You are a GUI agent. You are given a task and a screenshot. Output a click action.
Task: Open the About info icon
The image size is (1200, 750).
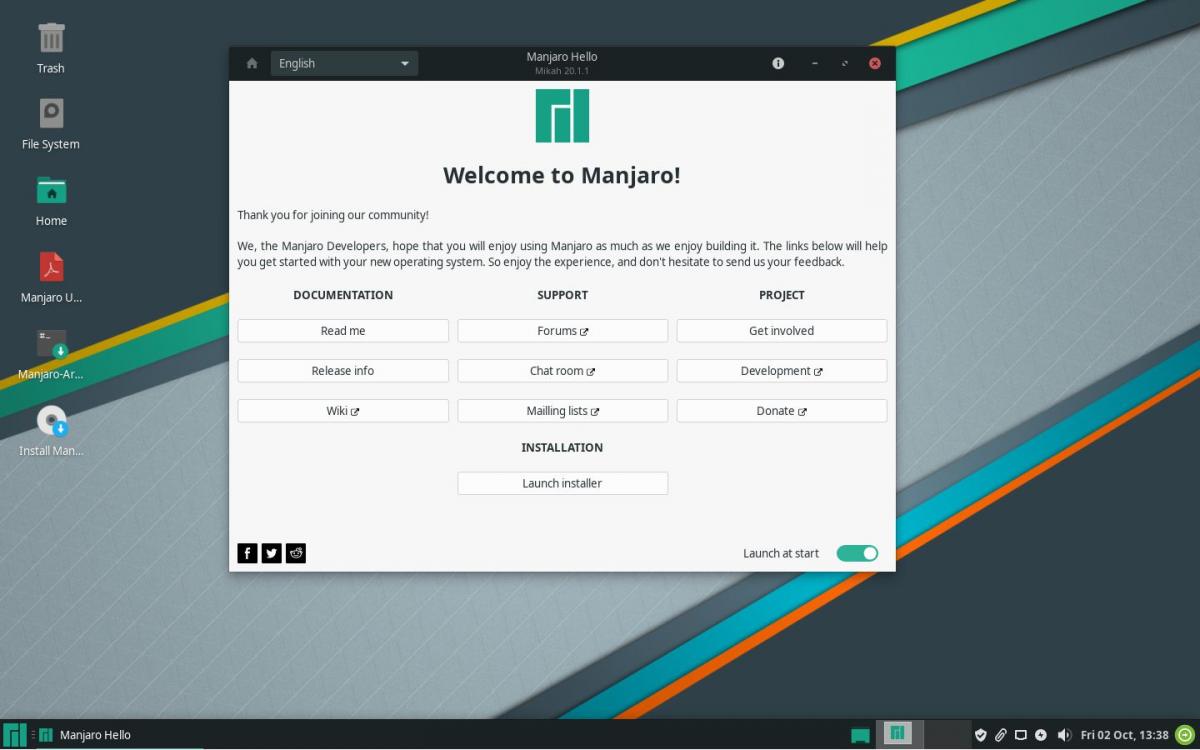click(778, 64)
